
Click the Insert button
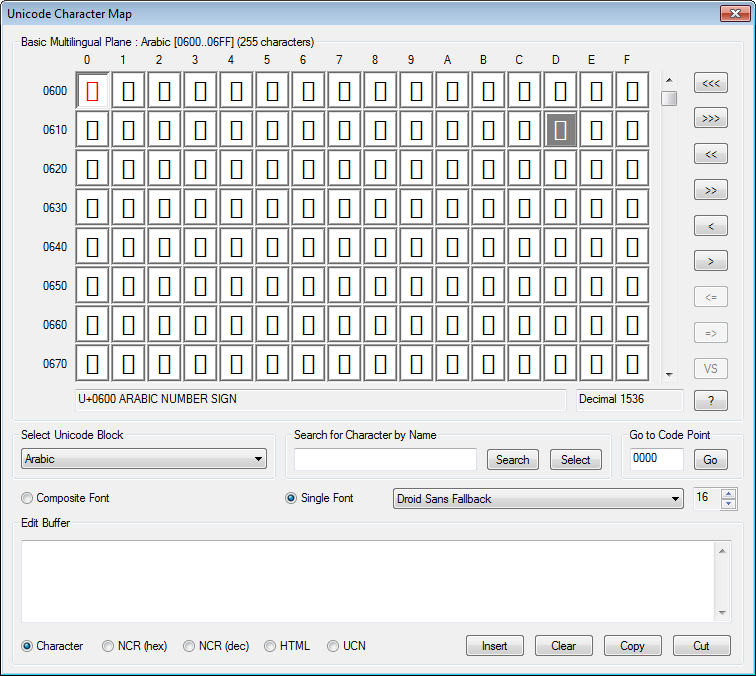point(495,646)
